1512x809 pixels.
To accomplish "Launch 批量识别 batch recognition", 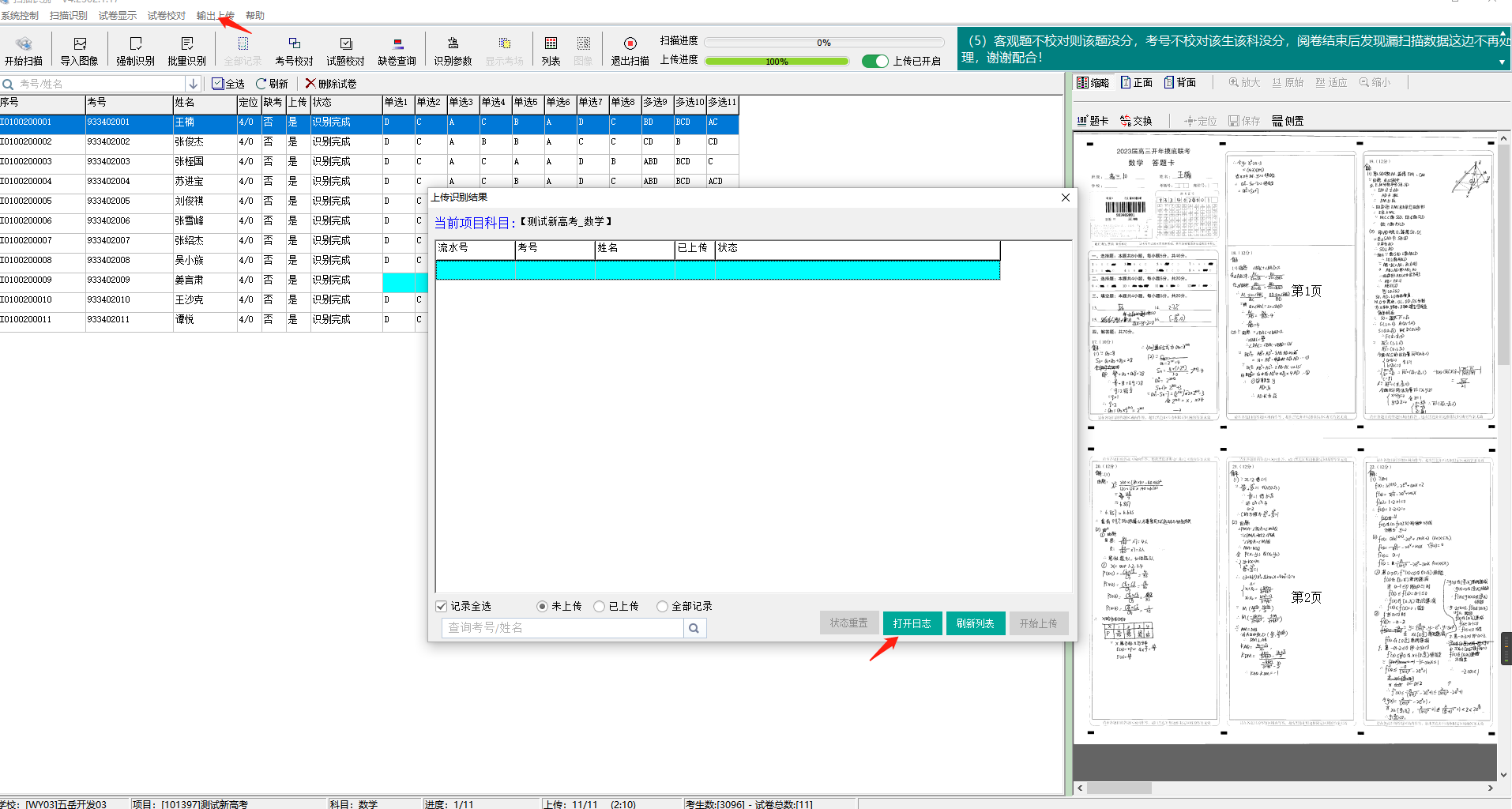I will 186,44.
